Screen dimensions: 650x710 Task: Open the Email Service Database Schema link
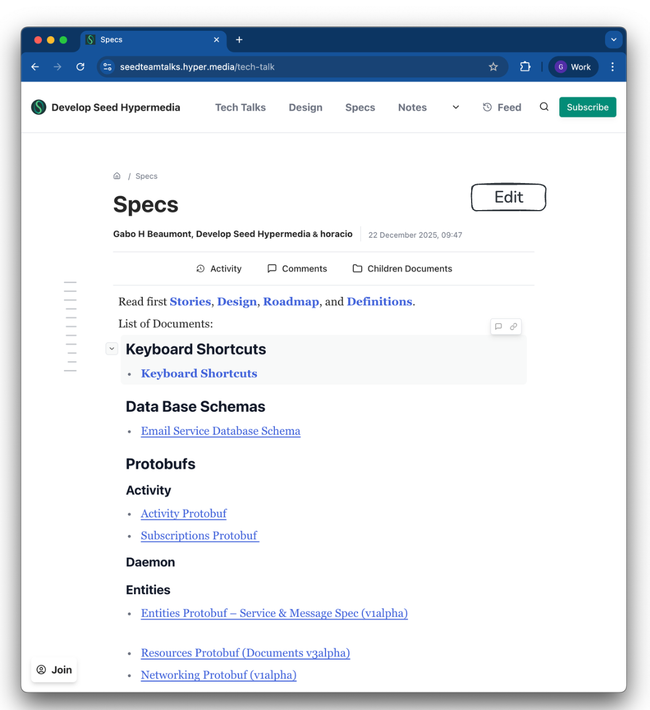220,431
